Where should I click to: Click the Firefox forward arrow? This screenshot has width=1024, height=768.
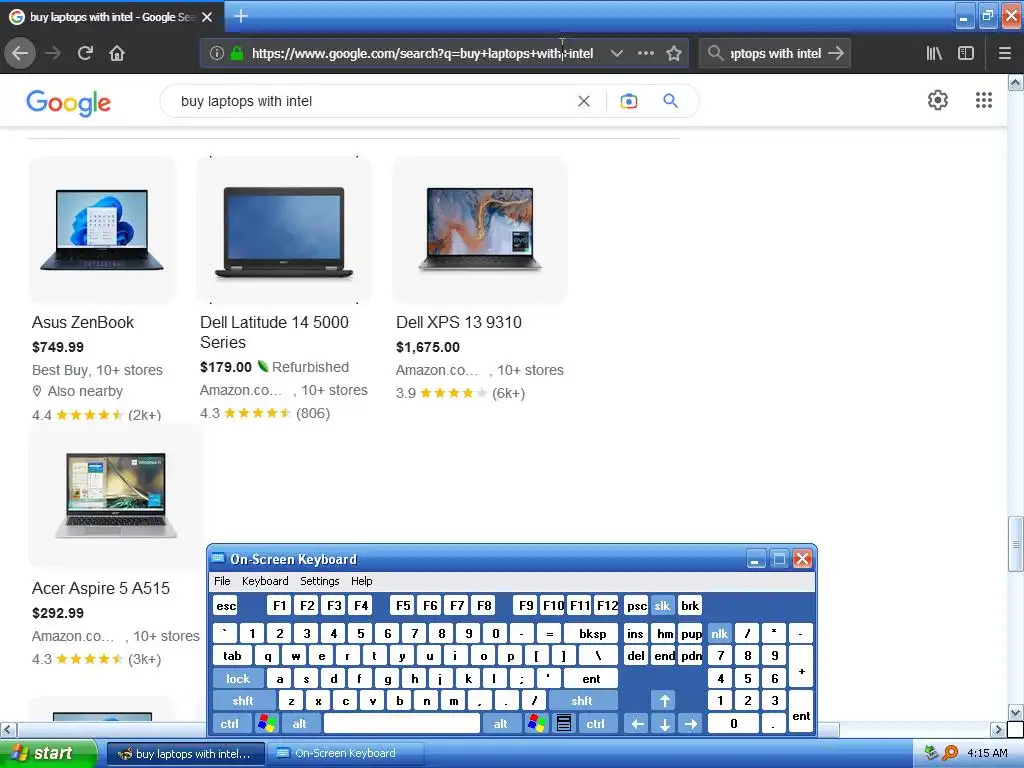pos(53,53)
